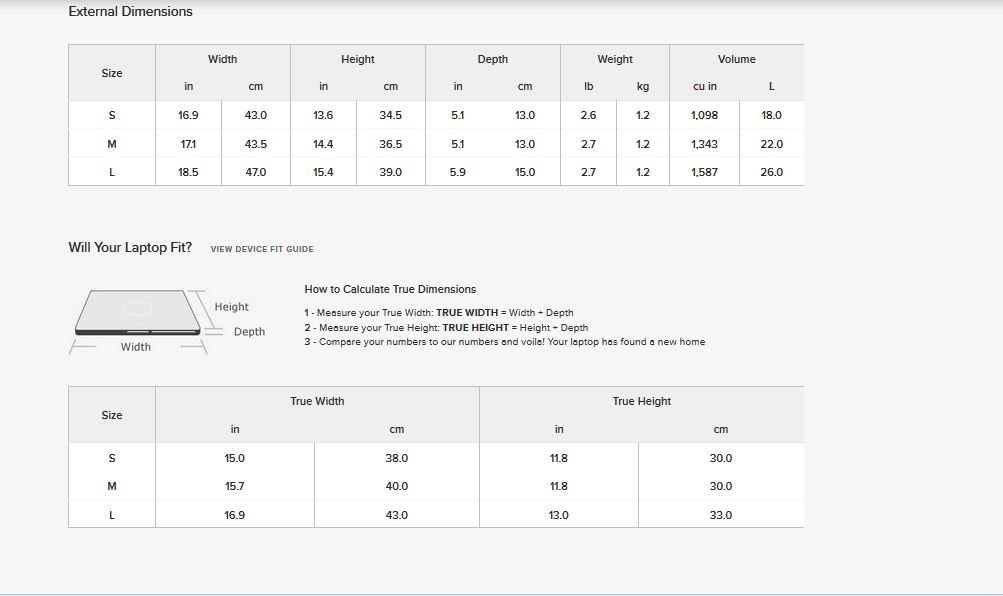Click the 1,343 cu in volume cell

click(704, 144)
